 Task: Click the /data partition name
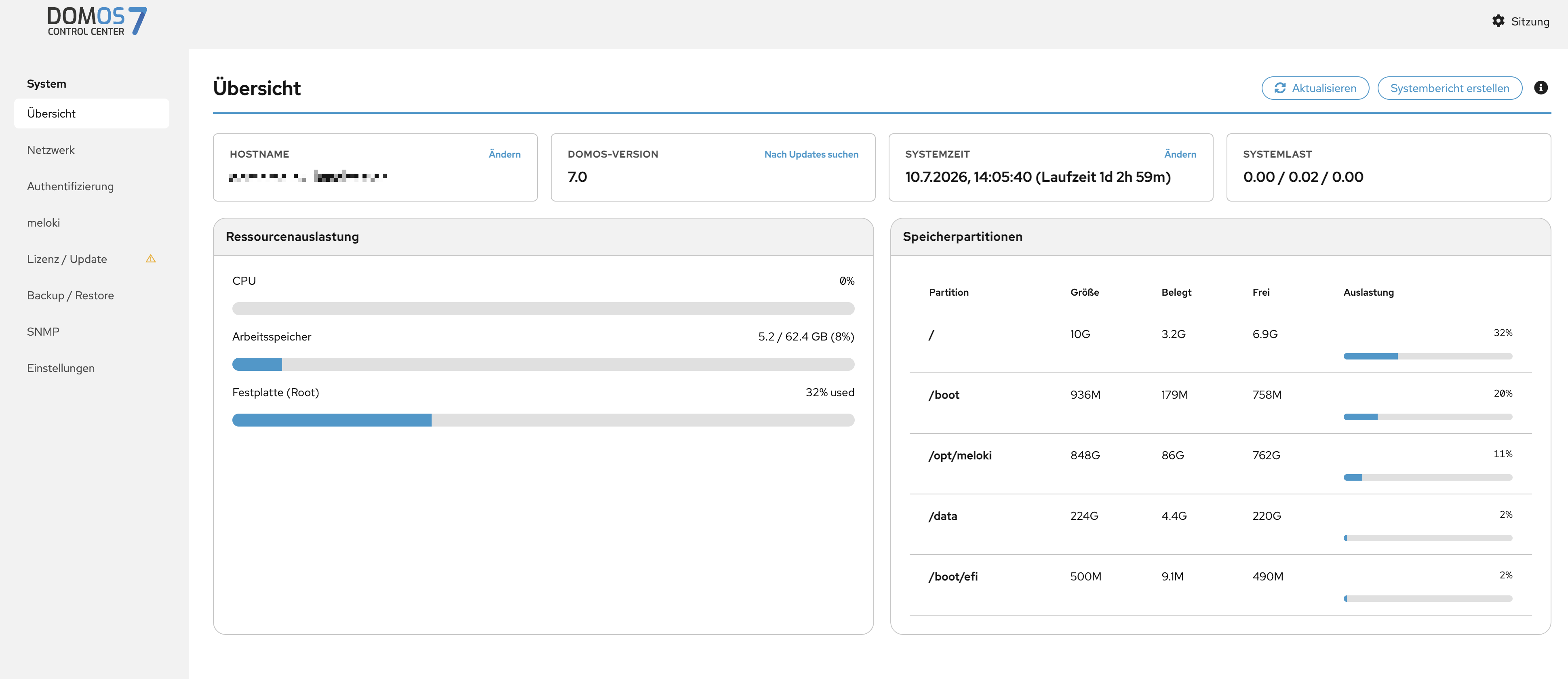tap(942, 516)
